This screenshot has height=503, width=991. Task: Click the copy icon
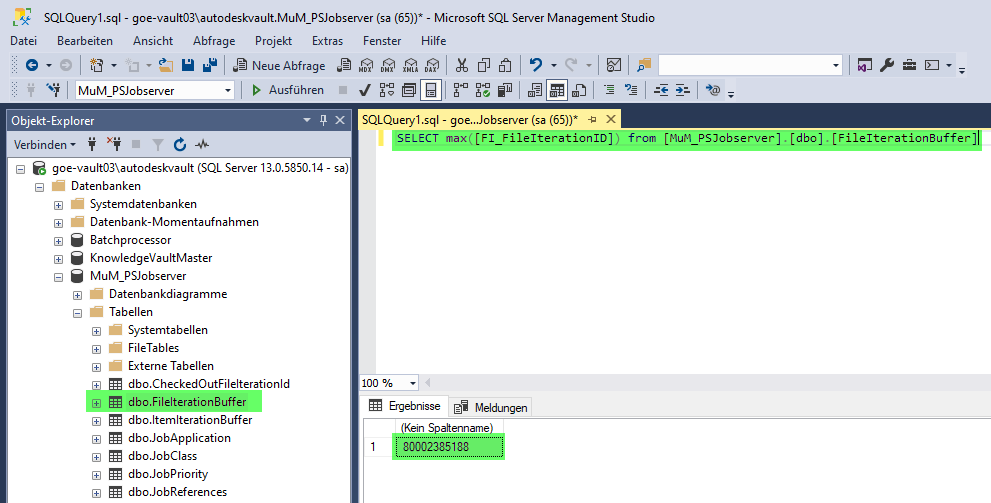click(x=484, y=65)
